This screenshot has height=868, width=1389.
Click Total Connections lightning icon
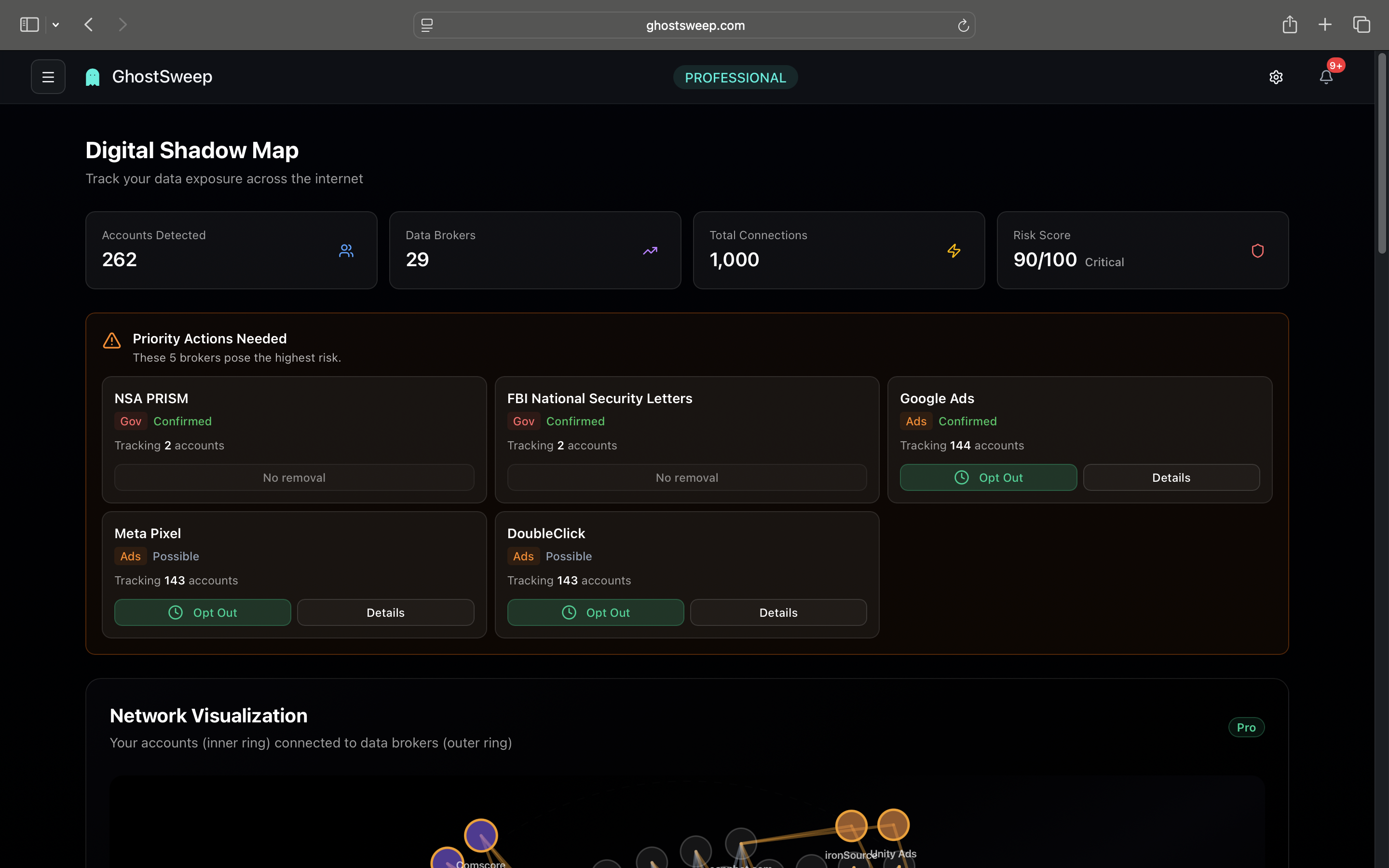tap(954, 251)
